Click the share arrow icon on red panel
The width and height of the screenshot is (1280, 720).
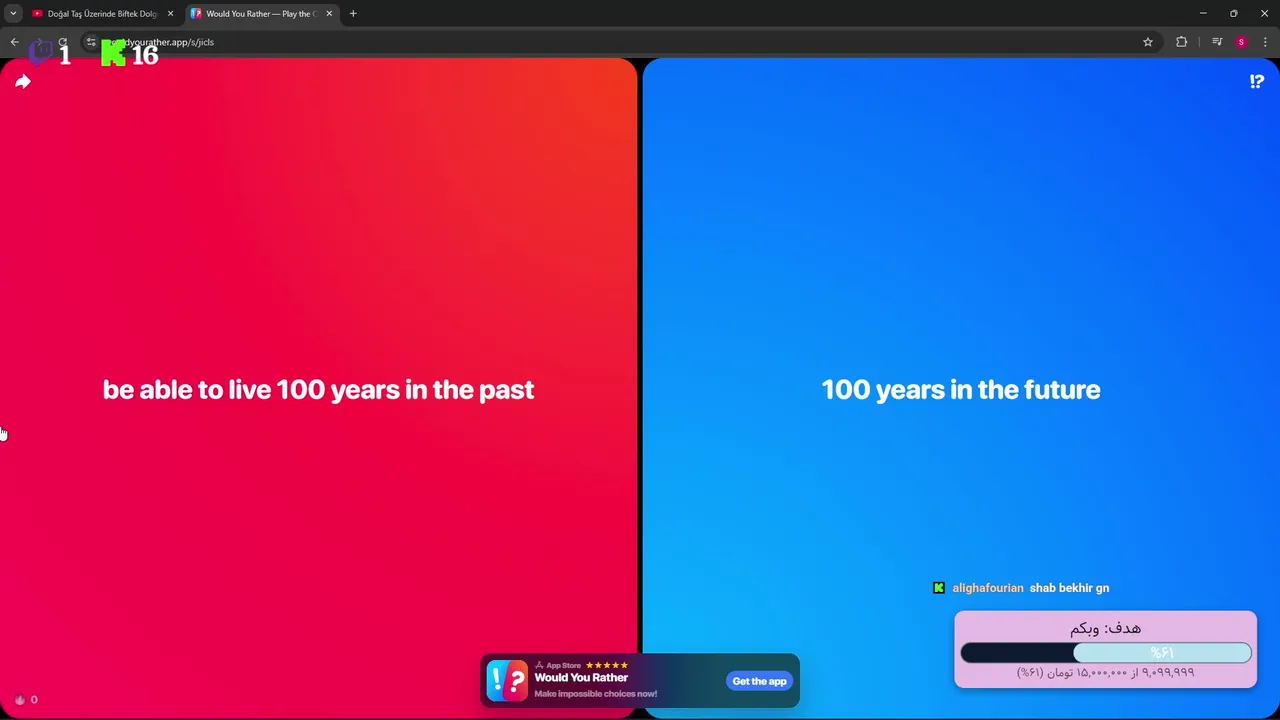coord(23,82)
